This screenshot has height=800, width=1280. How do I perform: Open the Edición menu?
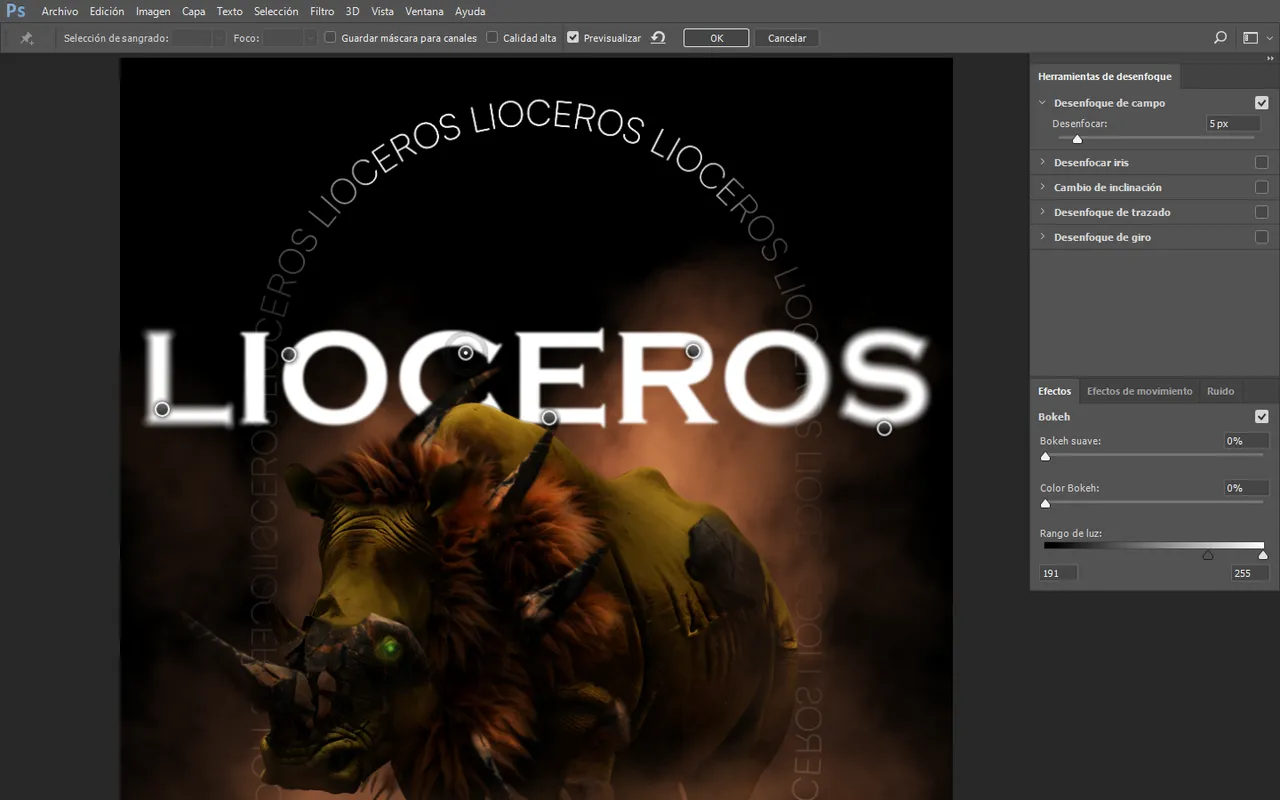(x=107, y=12)
